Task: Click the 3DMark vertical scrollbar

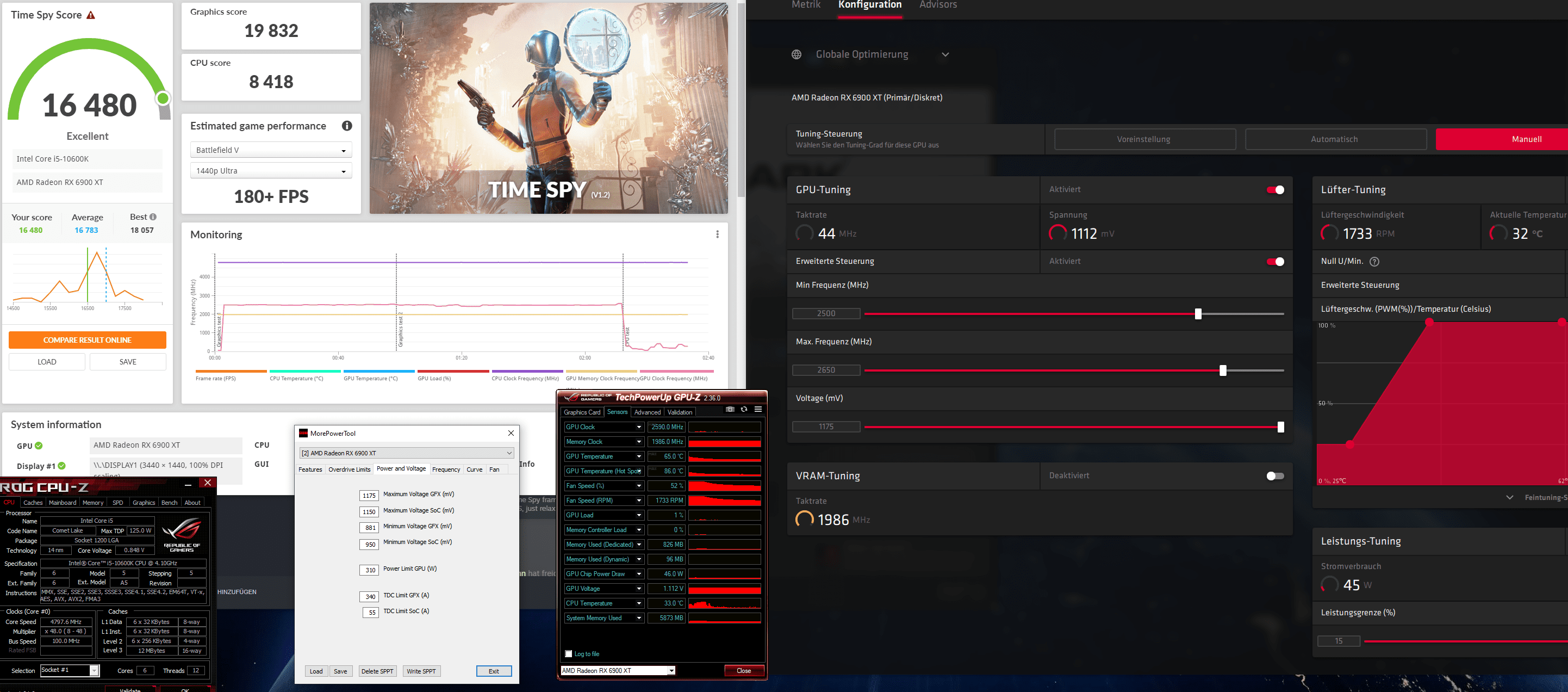Action: coord(741,101)
